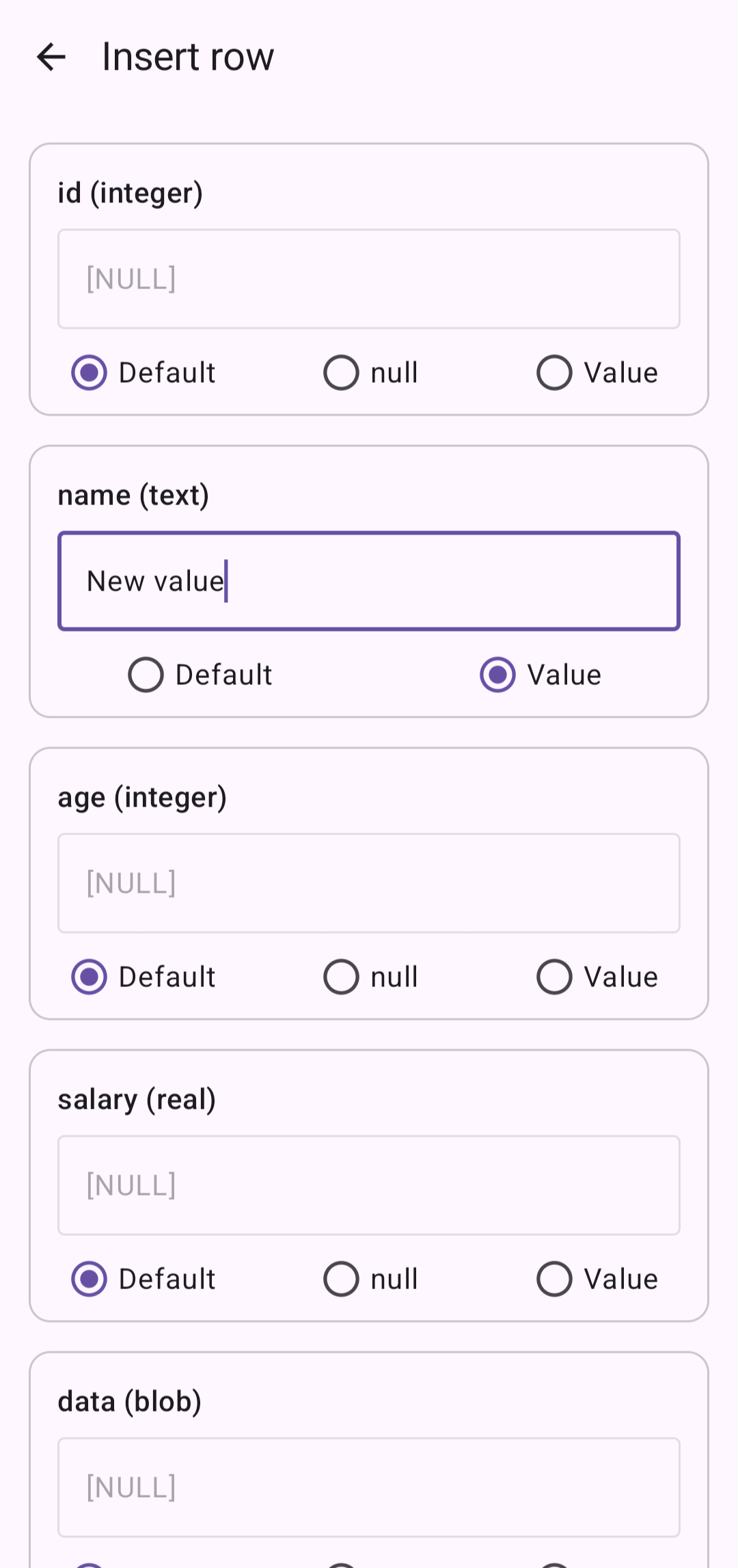The image size is (738, 1568).
Task: Click the age NULL input field
Action: tap(369, 882)
